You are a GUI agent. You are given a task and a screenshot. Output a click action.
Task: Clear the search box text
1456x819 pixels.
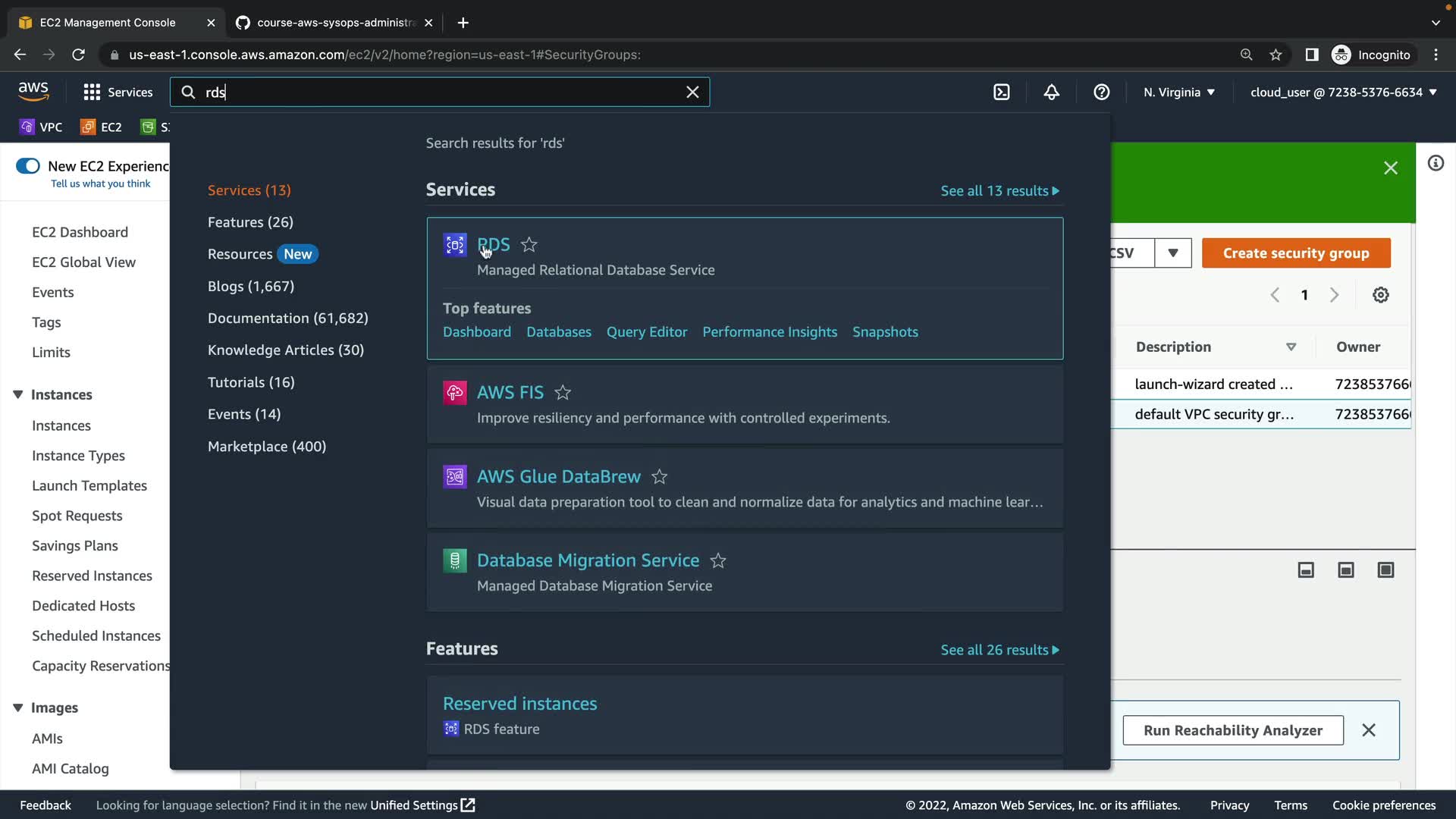coord(692,92)
